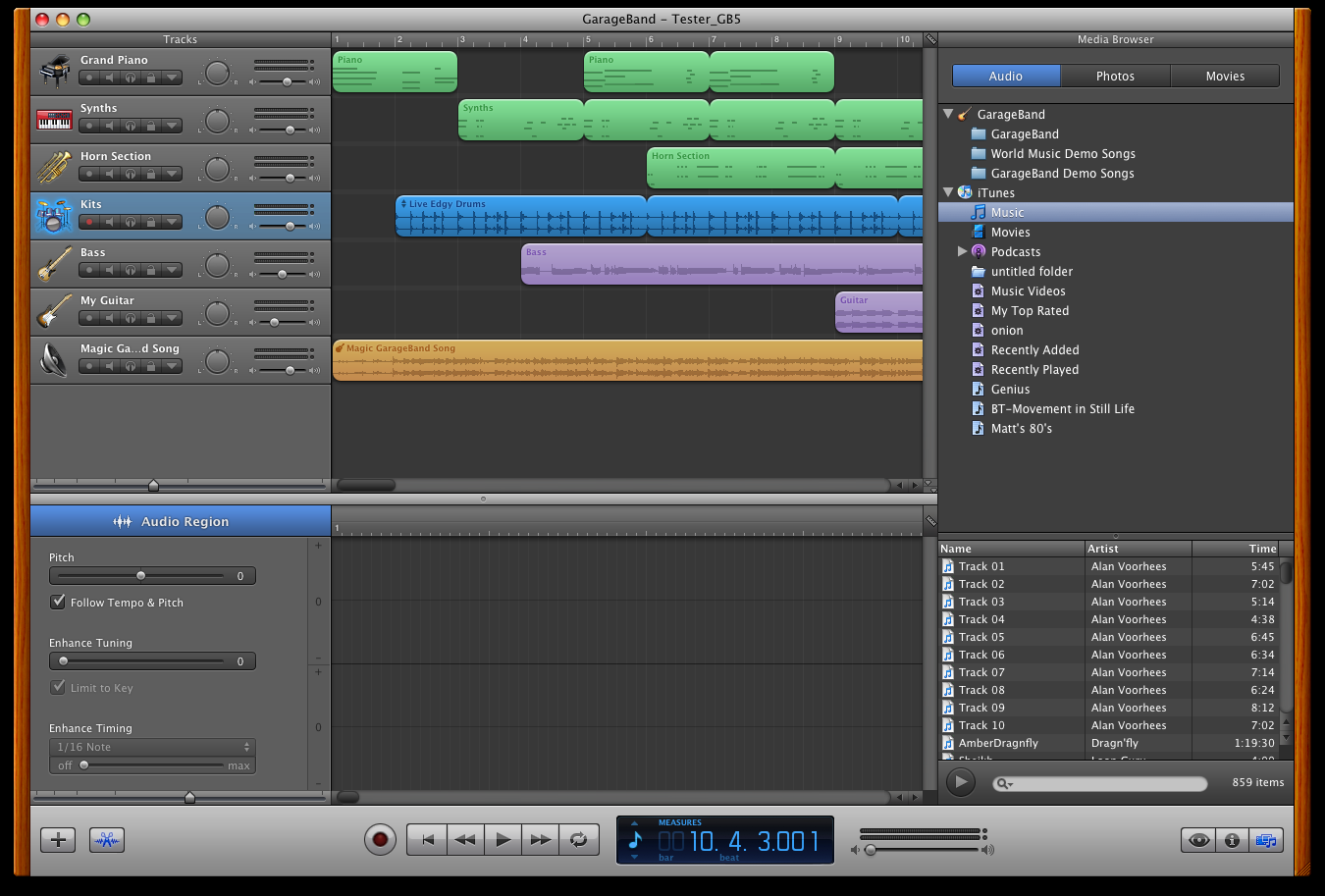Toggle Follow Tempo & Pitch checkbox
Image resolution: width=1325 pixels, height=896 pixels.
coord(58,602)
